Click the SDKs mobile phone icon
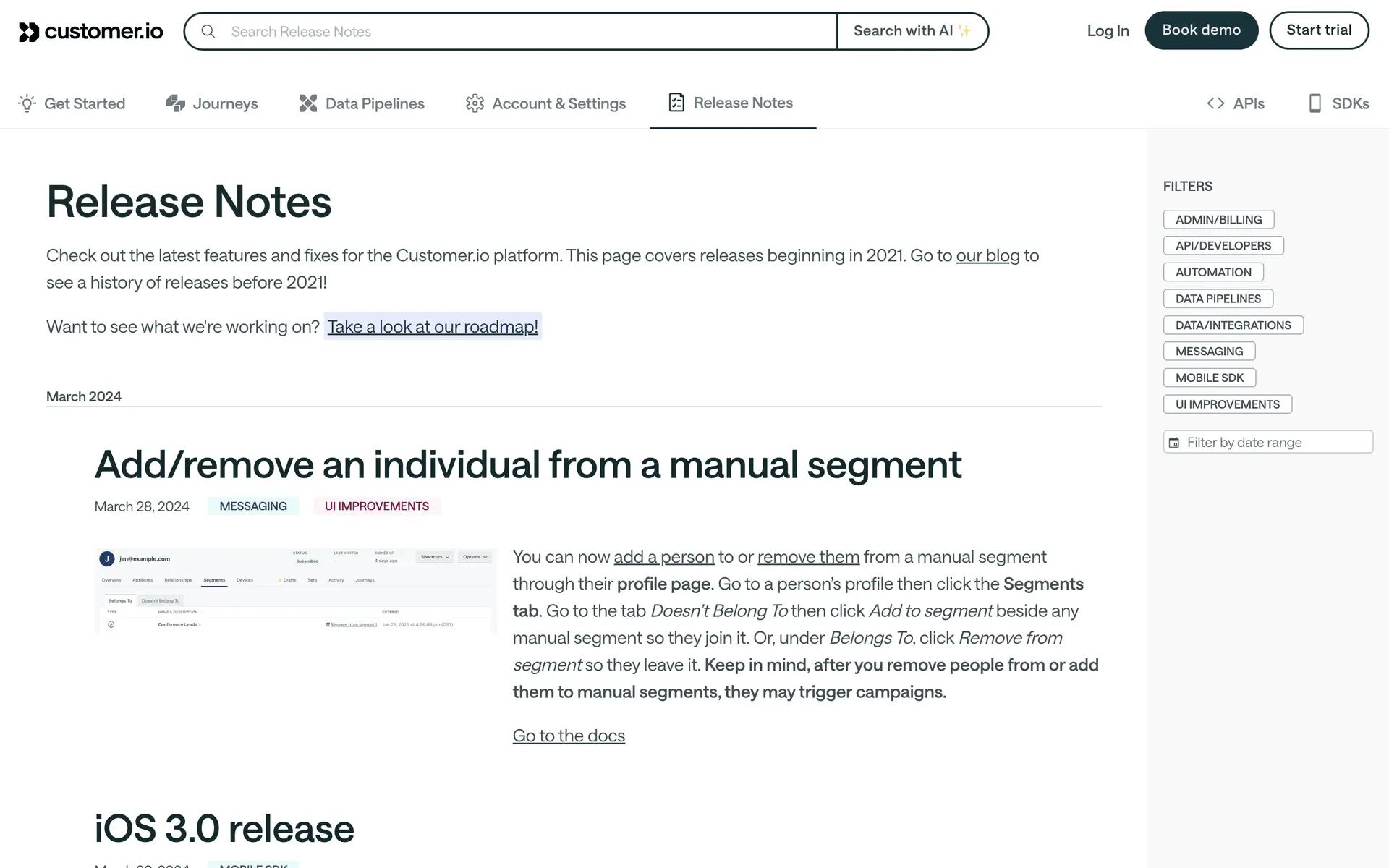 click(1315, 103)
